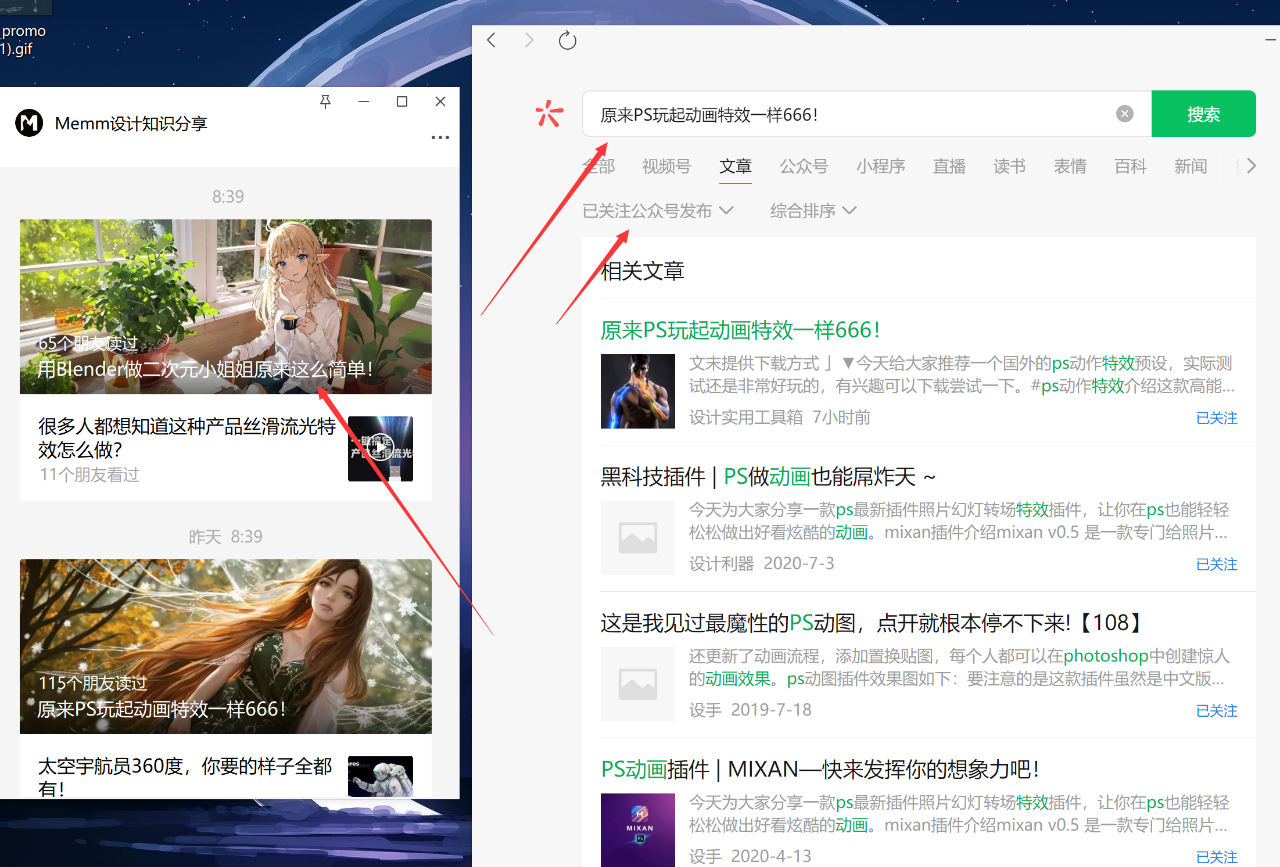This screenshot has width=1280, height=867.
Task: Switch to the 表情 tab
Action: click(1070, 167)
